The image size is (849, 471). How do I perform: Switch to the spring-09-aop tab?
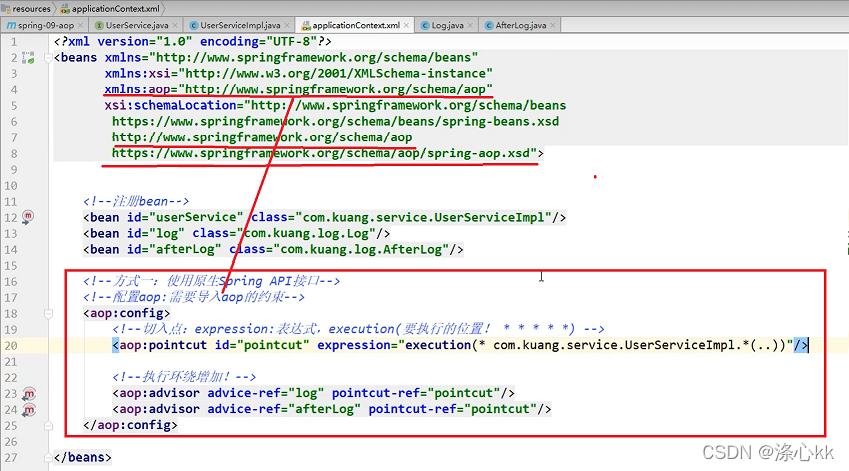point(45,25)
